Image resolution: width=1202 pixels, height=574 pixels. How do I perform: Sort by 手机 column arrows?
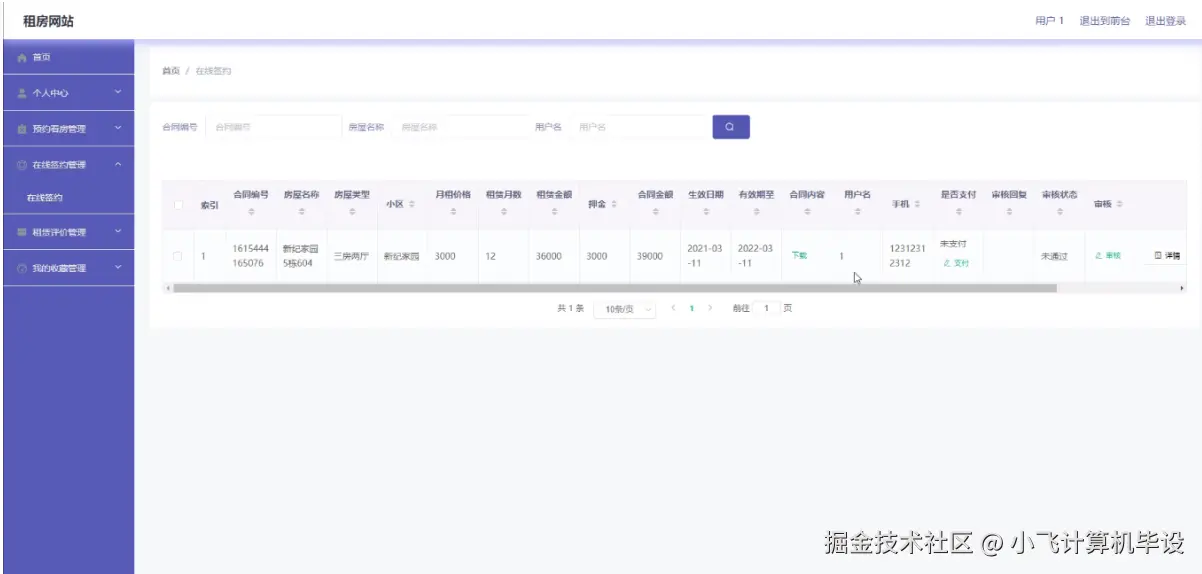[917, 204]
